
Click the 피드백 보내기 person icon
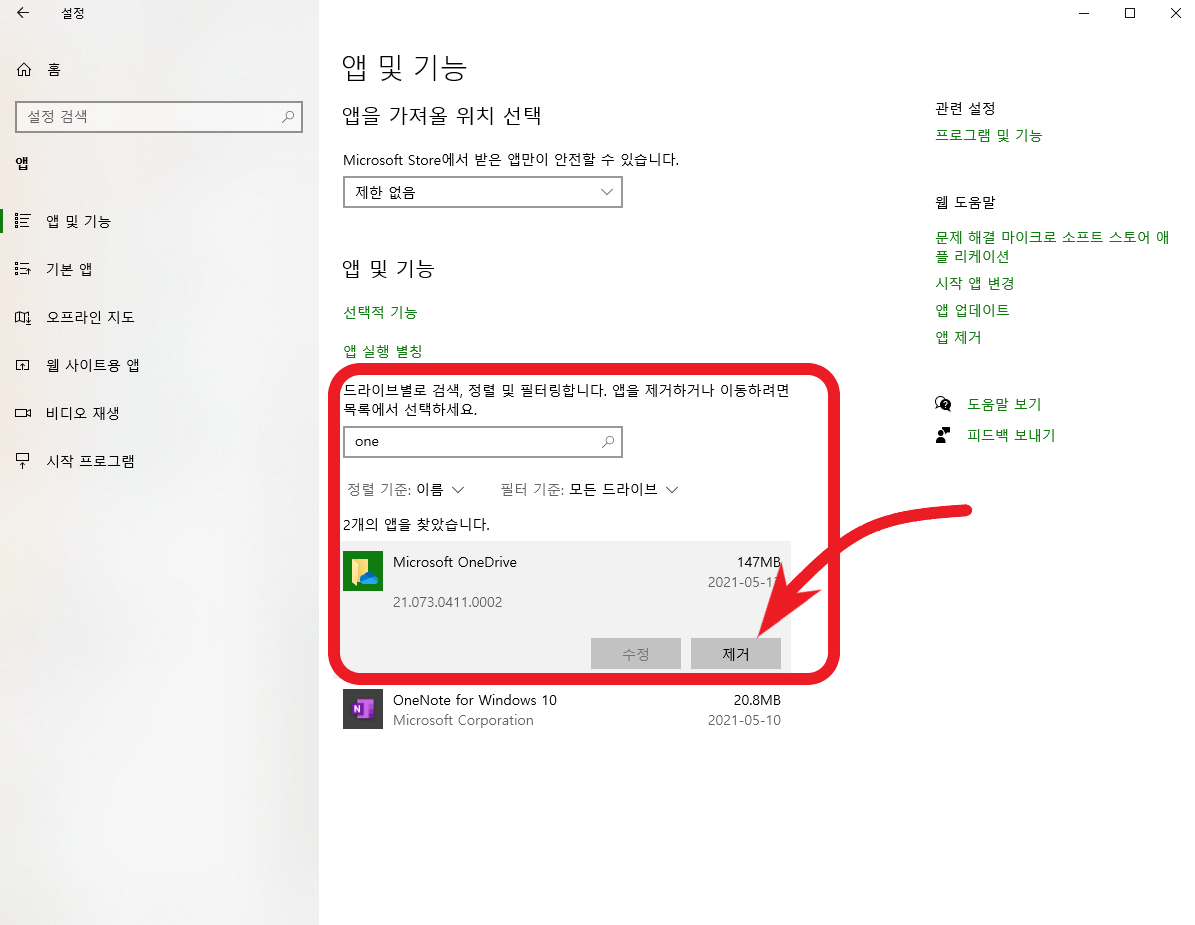point(943,435)
